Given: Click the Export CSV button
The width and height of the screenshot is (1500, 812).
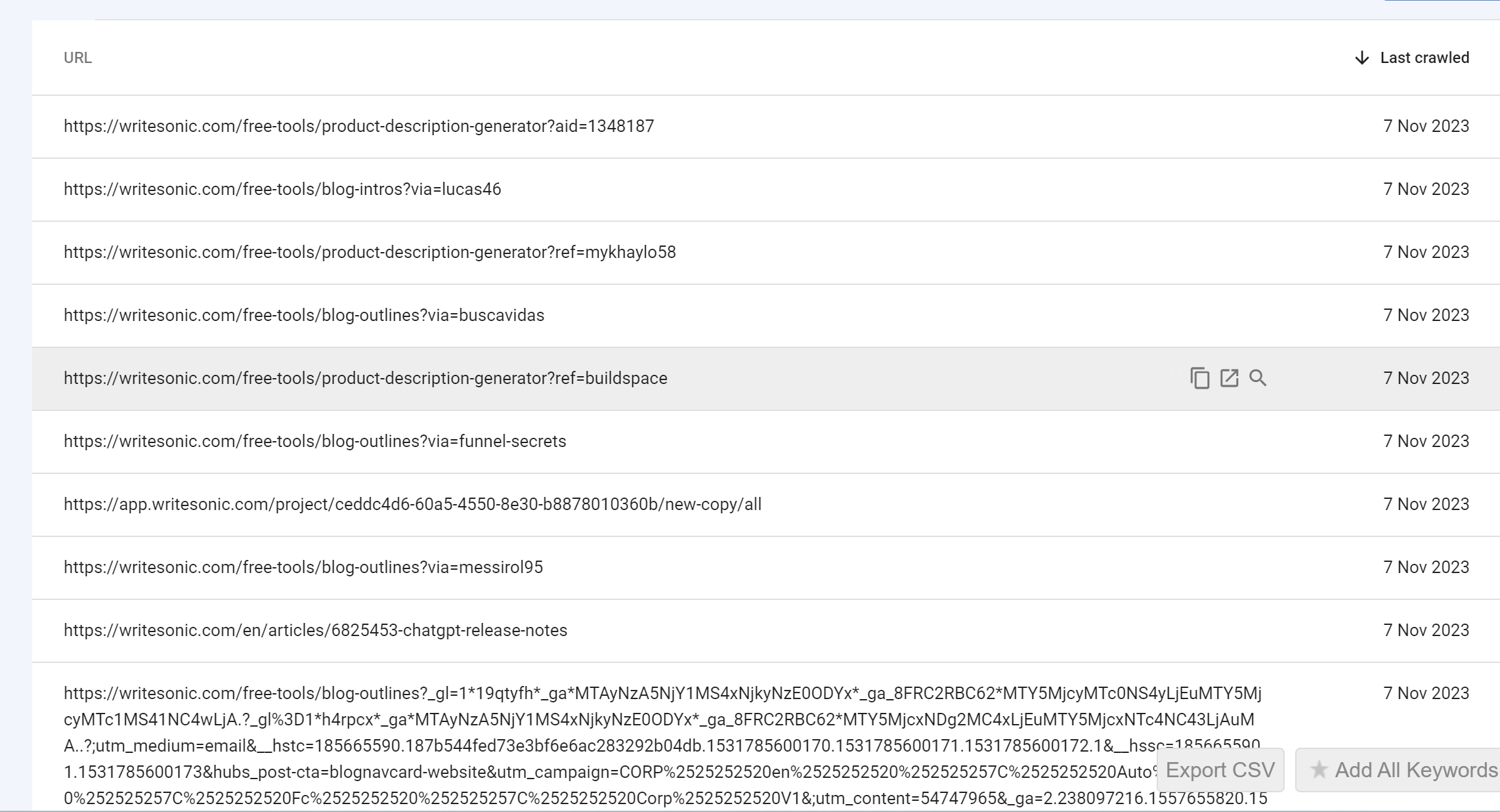Looking at the screenshot, I should (x=1220, y=769).
